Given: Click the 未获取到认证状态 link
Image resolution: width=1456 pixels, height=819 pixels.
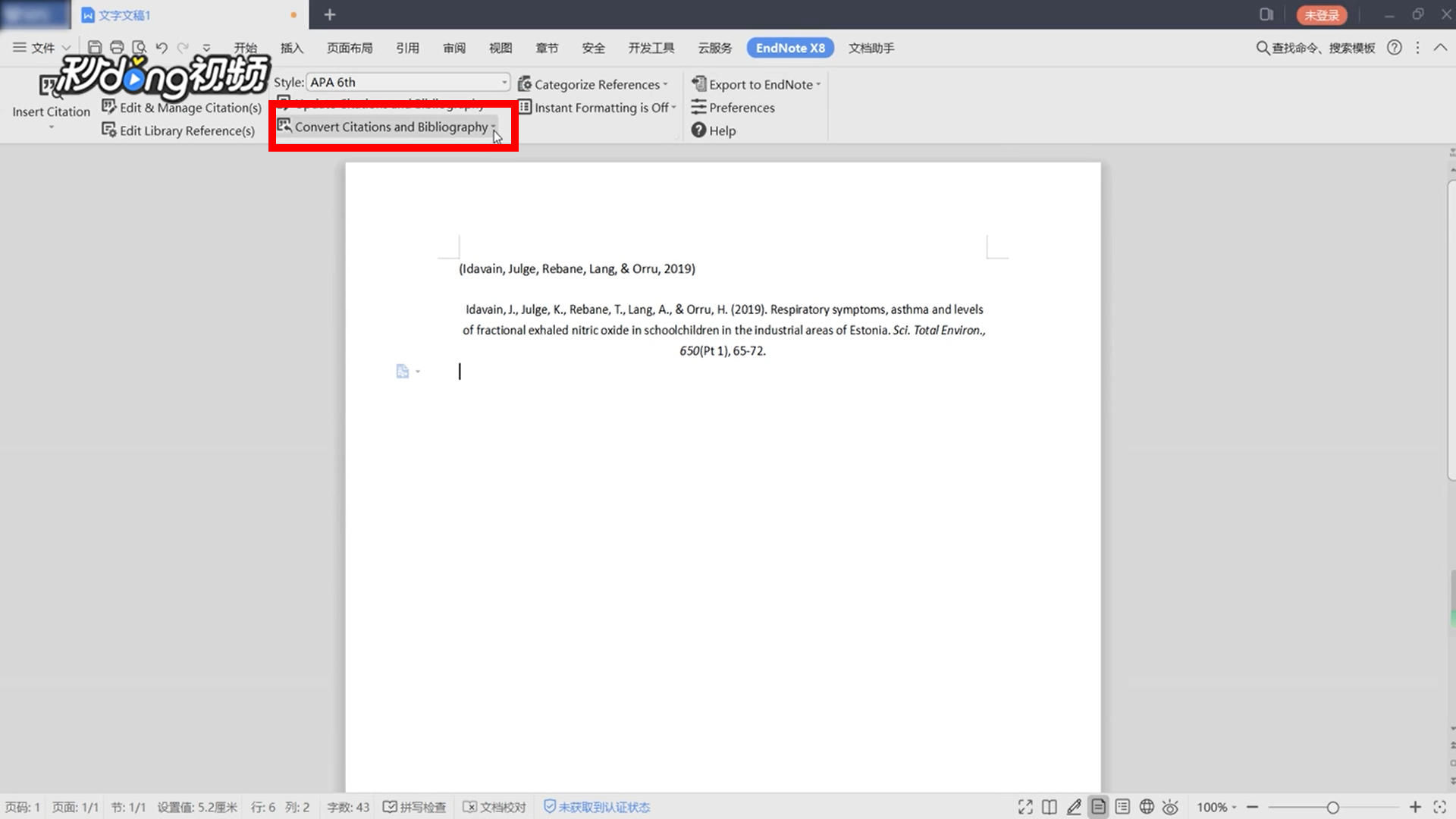Looking at the screenshot, I should coord(604,807).
